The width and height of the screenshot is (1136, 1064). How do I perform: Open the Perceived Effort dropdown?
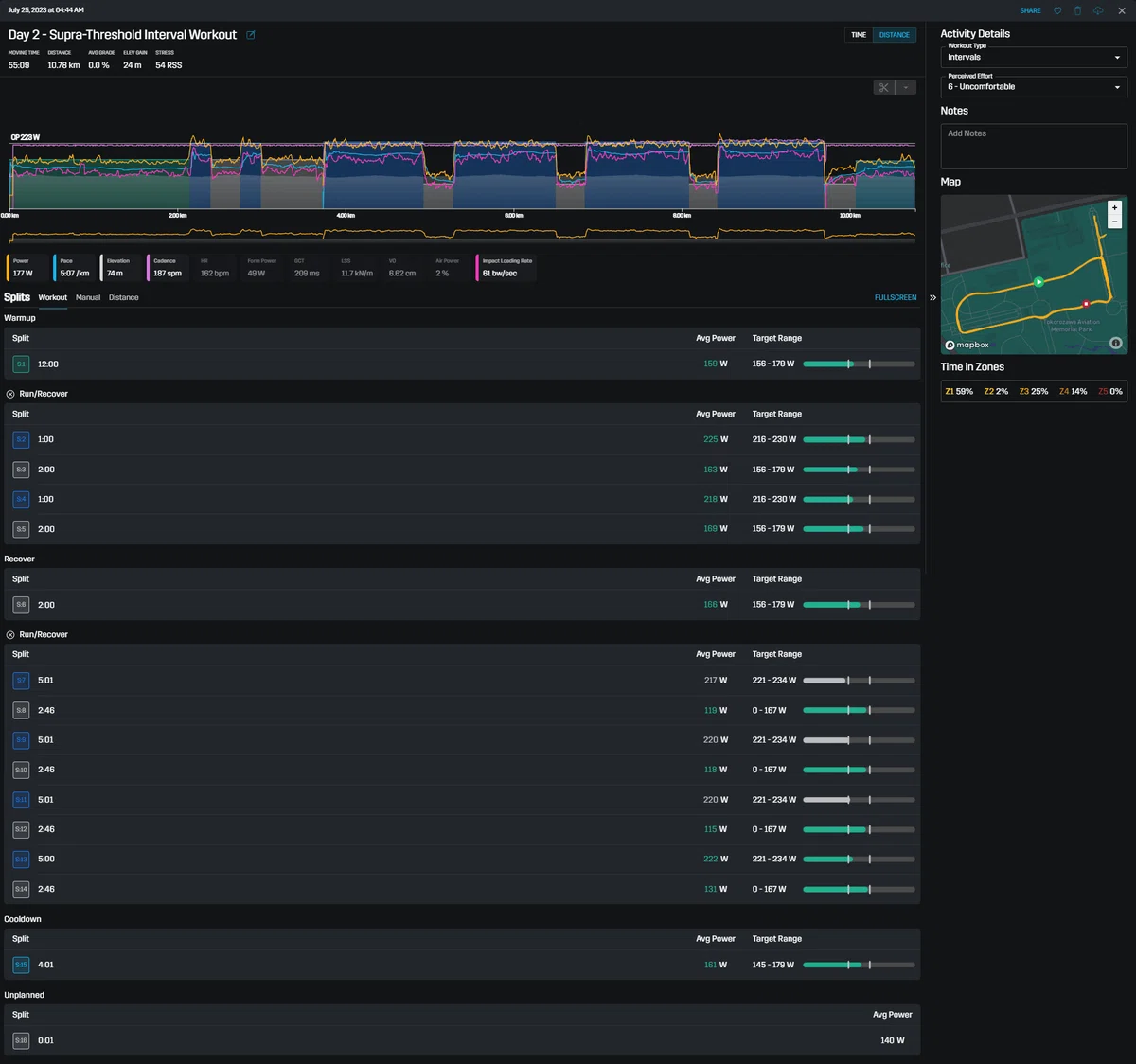click(x=1034, y=86)
